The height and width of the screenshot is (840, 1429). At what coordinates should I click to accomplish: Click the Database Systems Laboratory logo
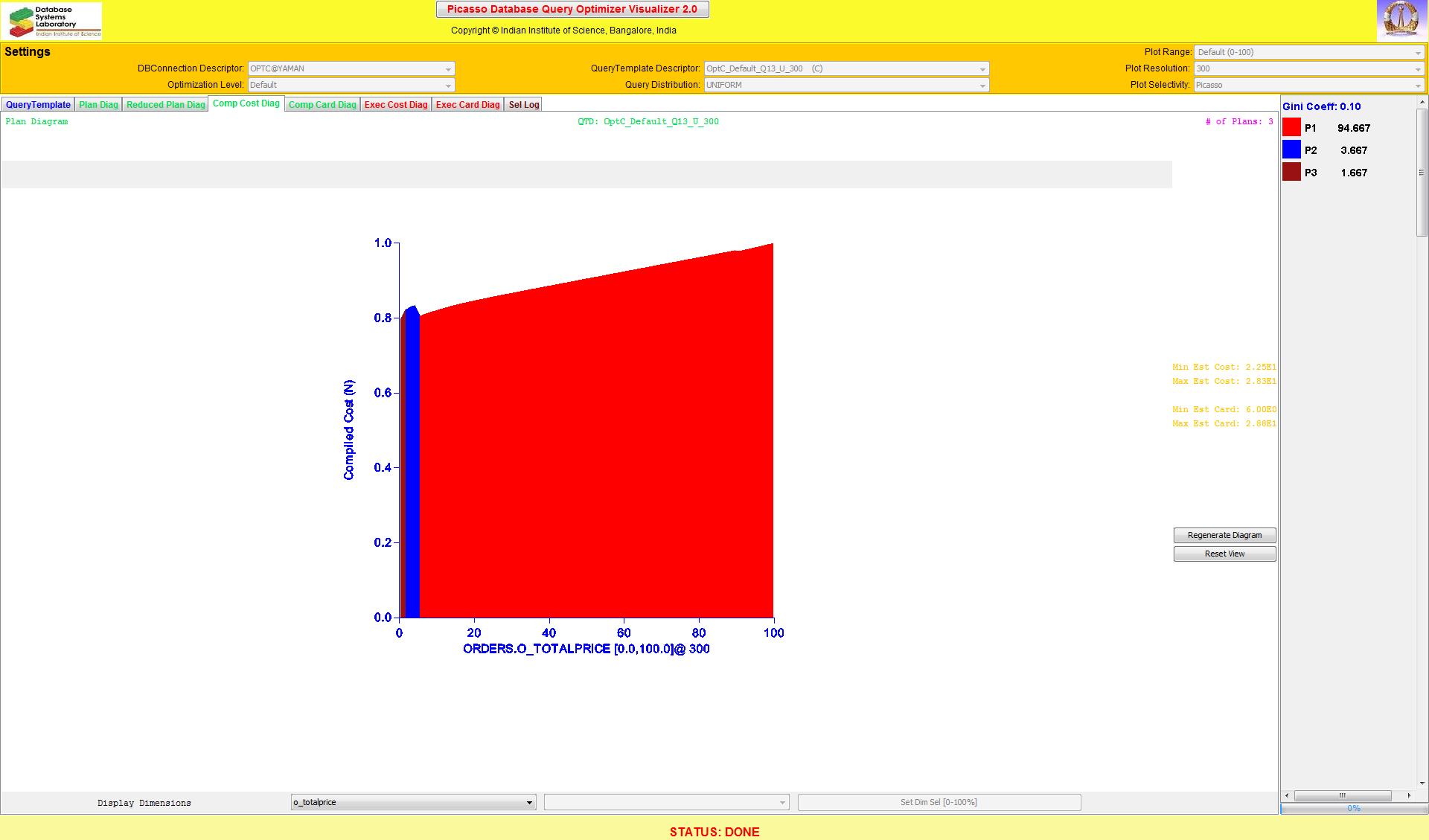click(52, 21)
